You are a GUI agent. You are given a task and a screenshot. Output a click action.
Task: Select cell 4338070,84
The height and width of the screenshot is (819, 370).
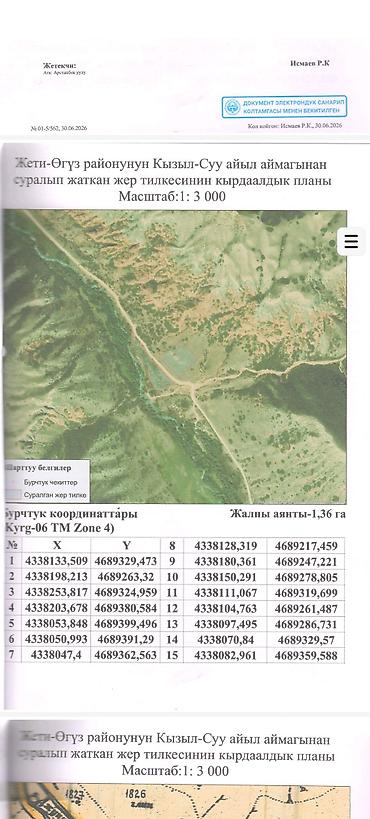[x=225, y=640]
